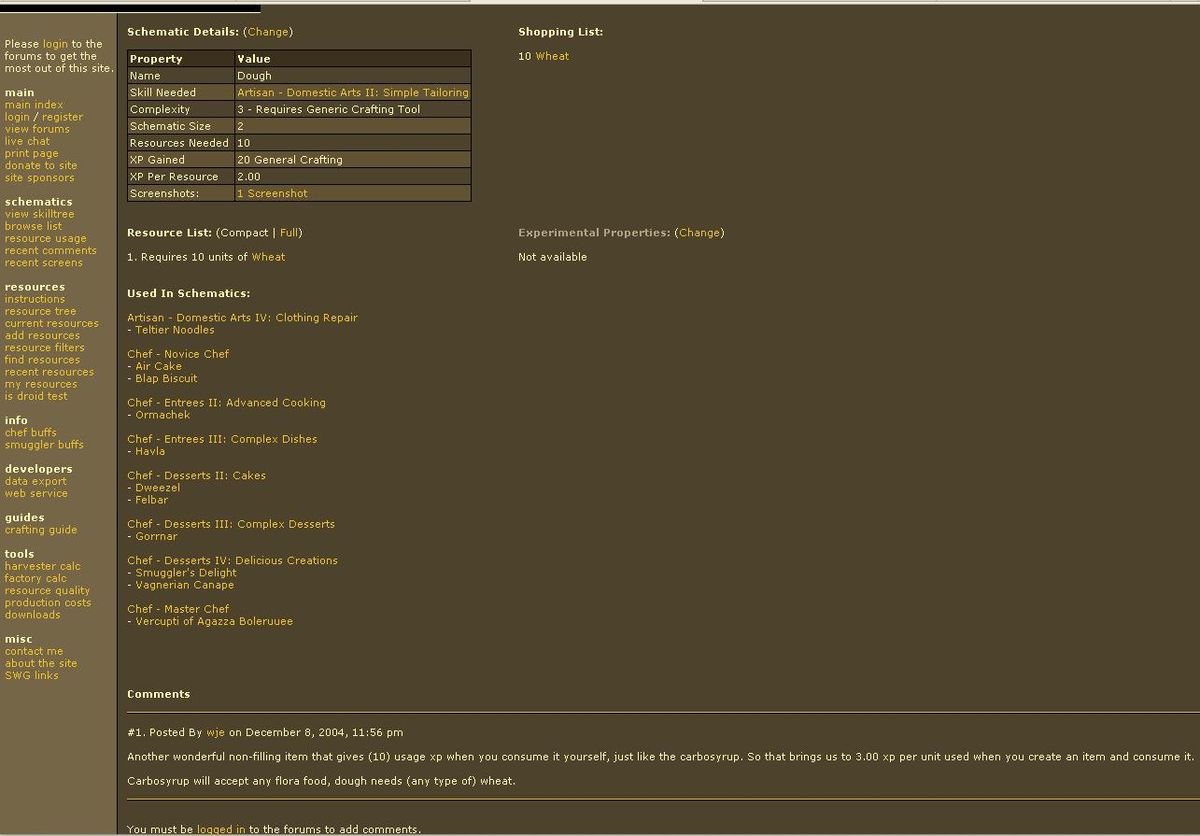Open the data export developer link
The image size is (1200, 836).
(36, 481)
